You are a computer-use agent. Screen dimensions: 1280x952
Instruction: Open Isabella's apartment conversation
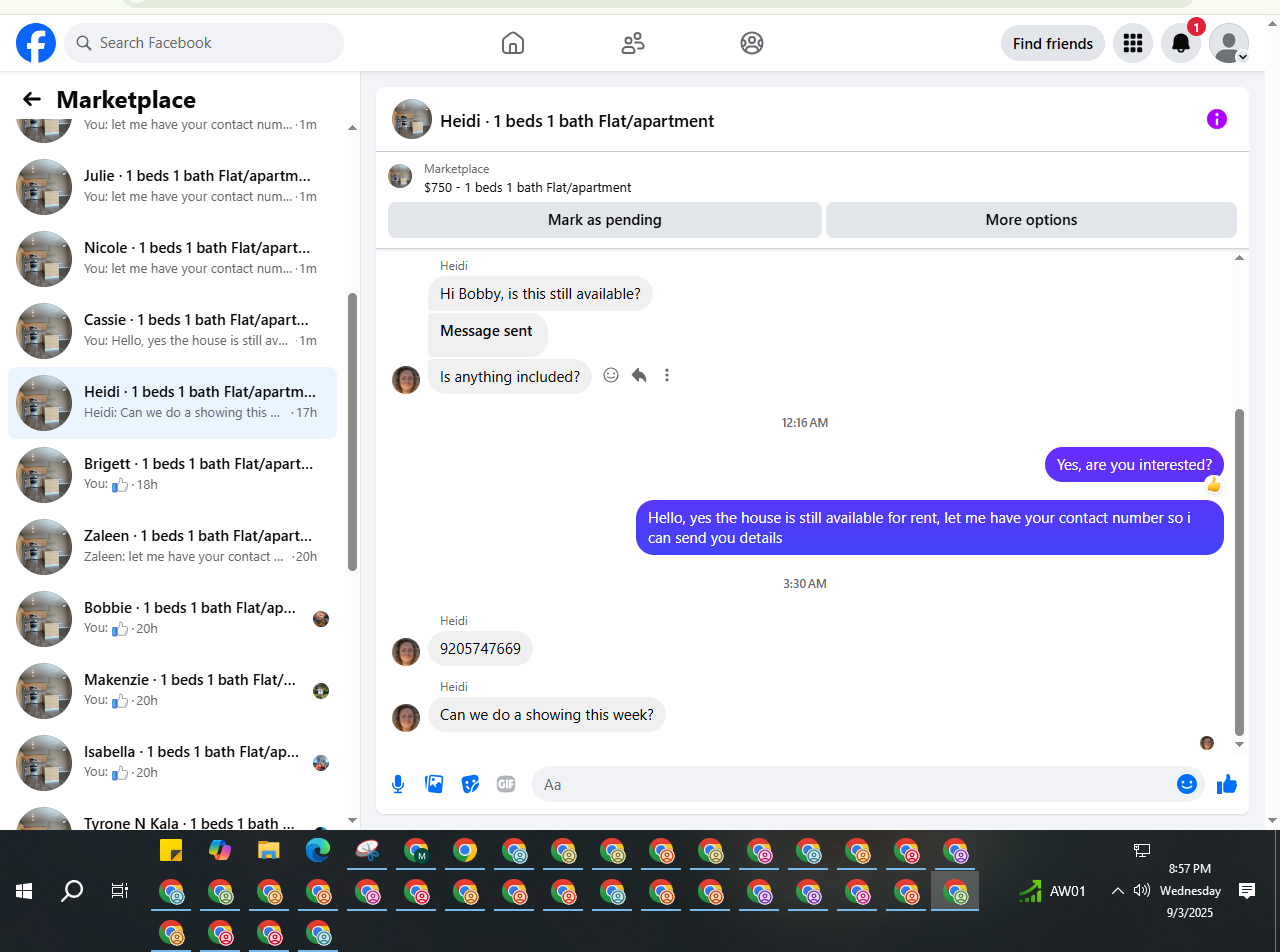(172, 763)
